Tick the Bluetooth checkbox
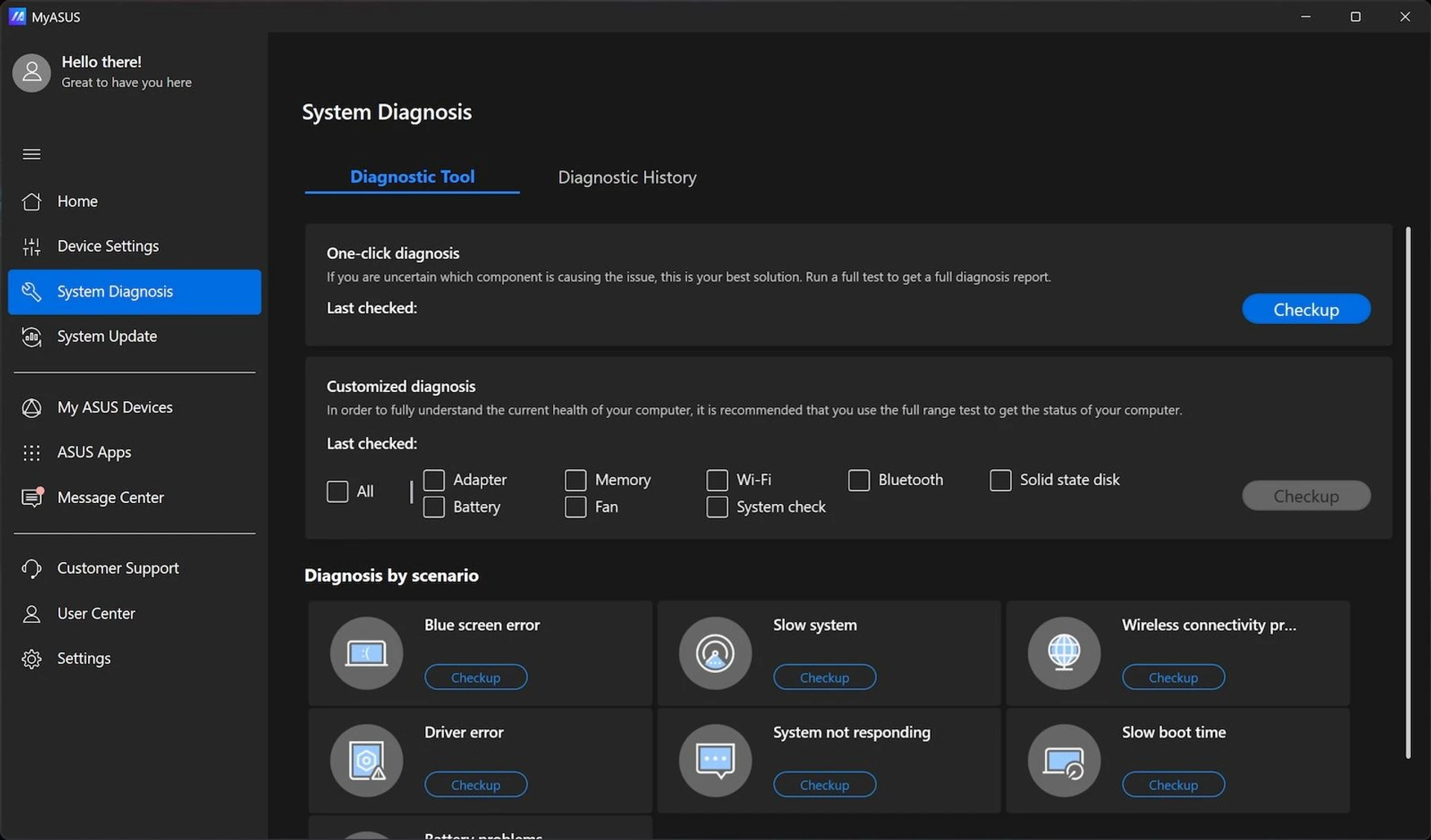Screen dimensions: 1431x840 pos(859,479)
